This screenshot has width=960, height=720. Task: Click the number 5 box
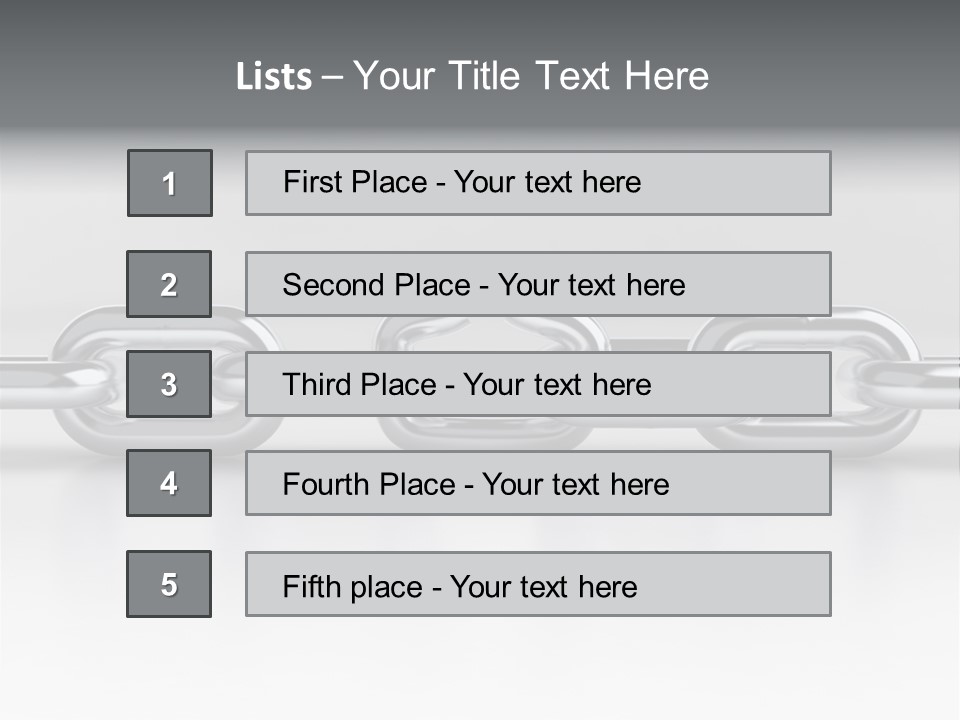click(x=169, y=584)
